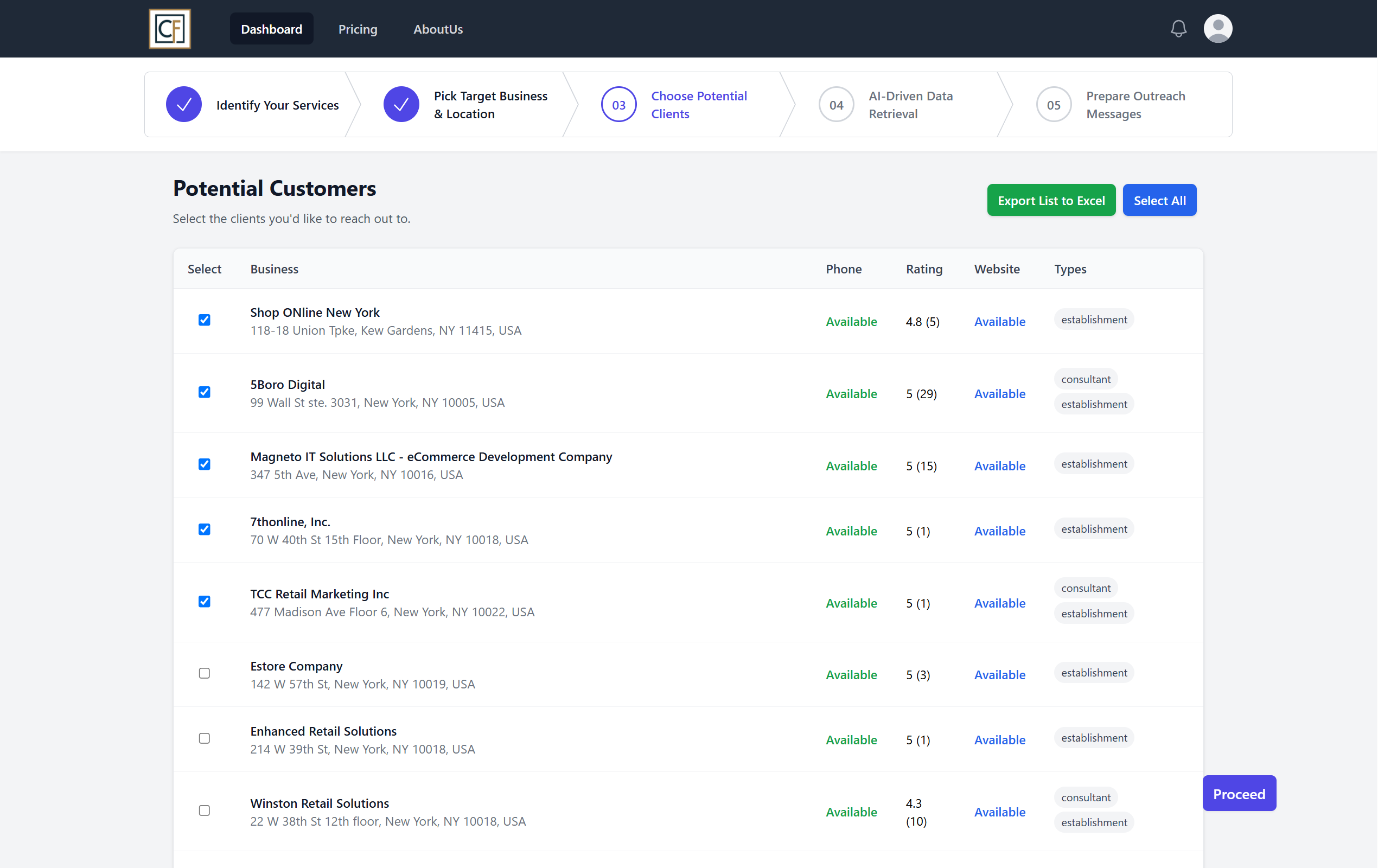This screenshot has height=868, width=1378.
Task: Open the notifications bell
Action: [1178, 29]
